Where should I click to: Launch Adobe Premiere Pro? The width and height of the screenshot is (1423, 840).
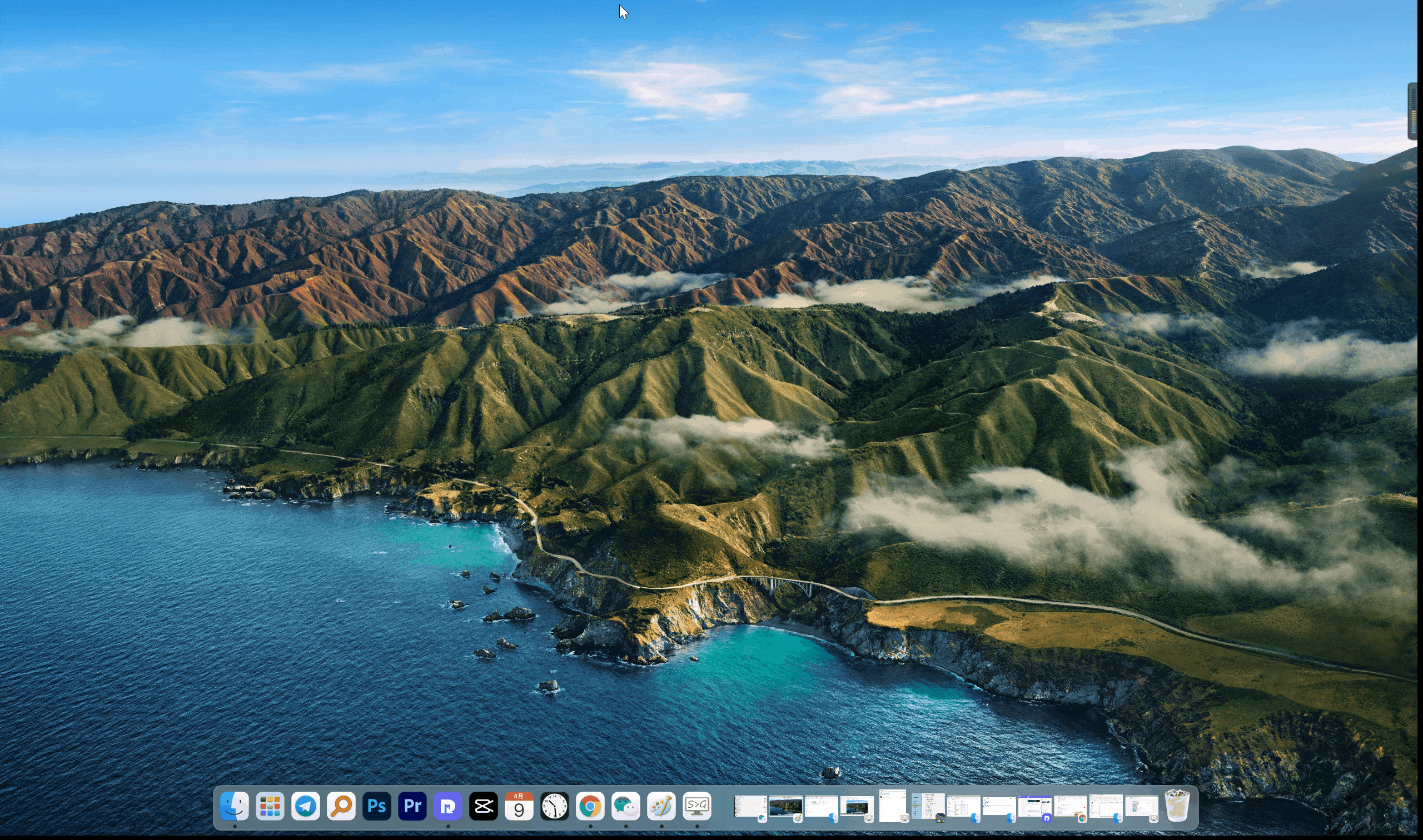(x=412, y=806)
